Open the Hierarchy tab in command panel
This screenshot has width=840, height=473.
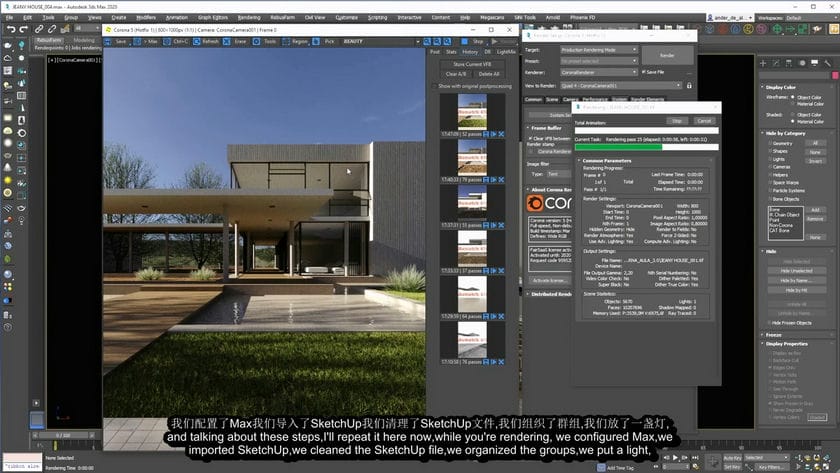(x=789, y=63)
